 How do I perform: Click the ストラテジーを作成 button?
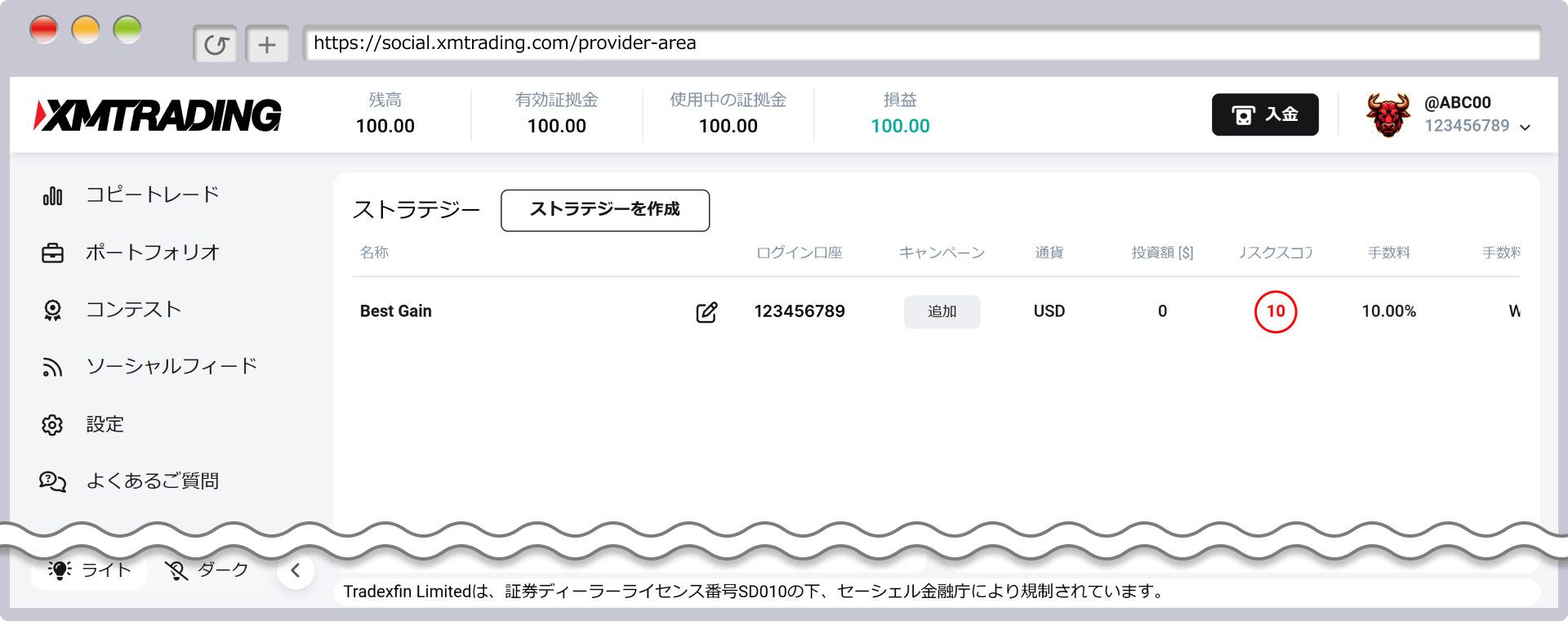tap(604, 210)
